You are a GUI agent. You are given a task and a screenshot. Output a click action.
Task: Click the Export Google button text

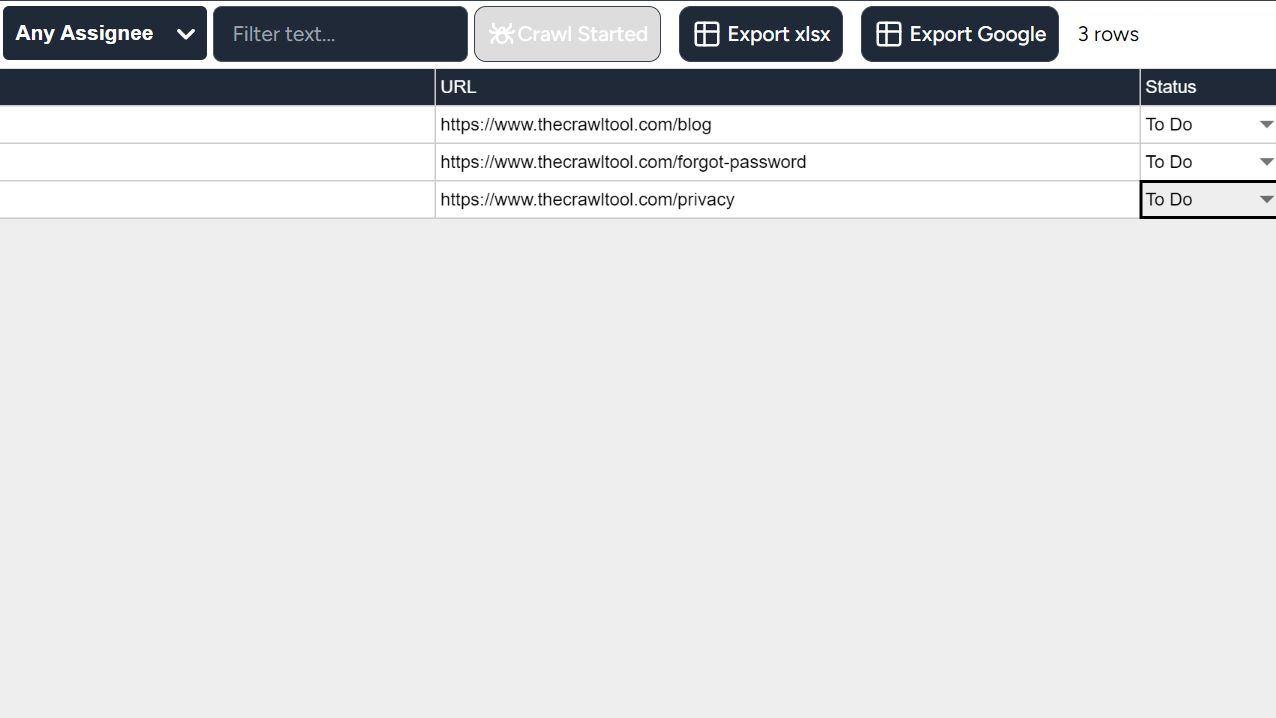[977, 34]
